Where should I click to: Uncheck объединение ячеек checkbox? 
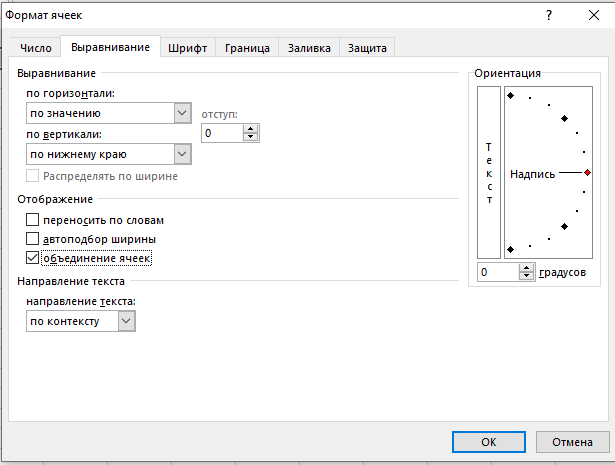tap(32, 258)
